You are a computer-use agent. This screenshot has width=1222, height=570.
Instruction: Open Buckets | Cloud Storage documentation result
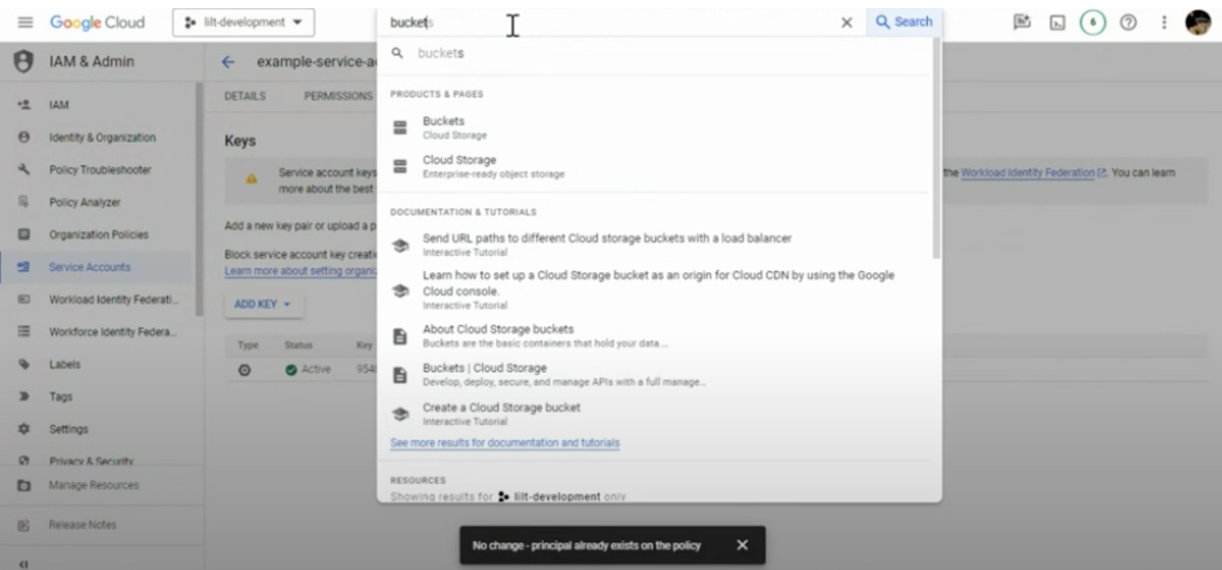(655, 374)
